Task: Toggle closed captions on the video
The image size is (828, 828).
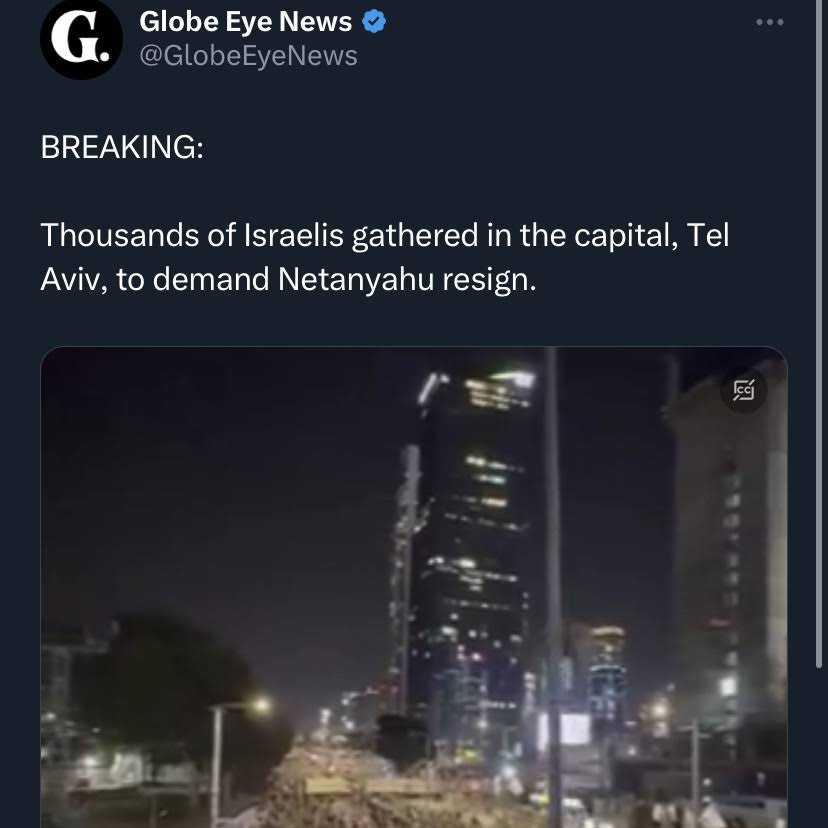Action: pos(744,390)
